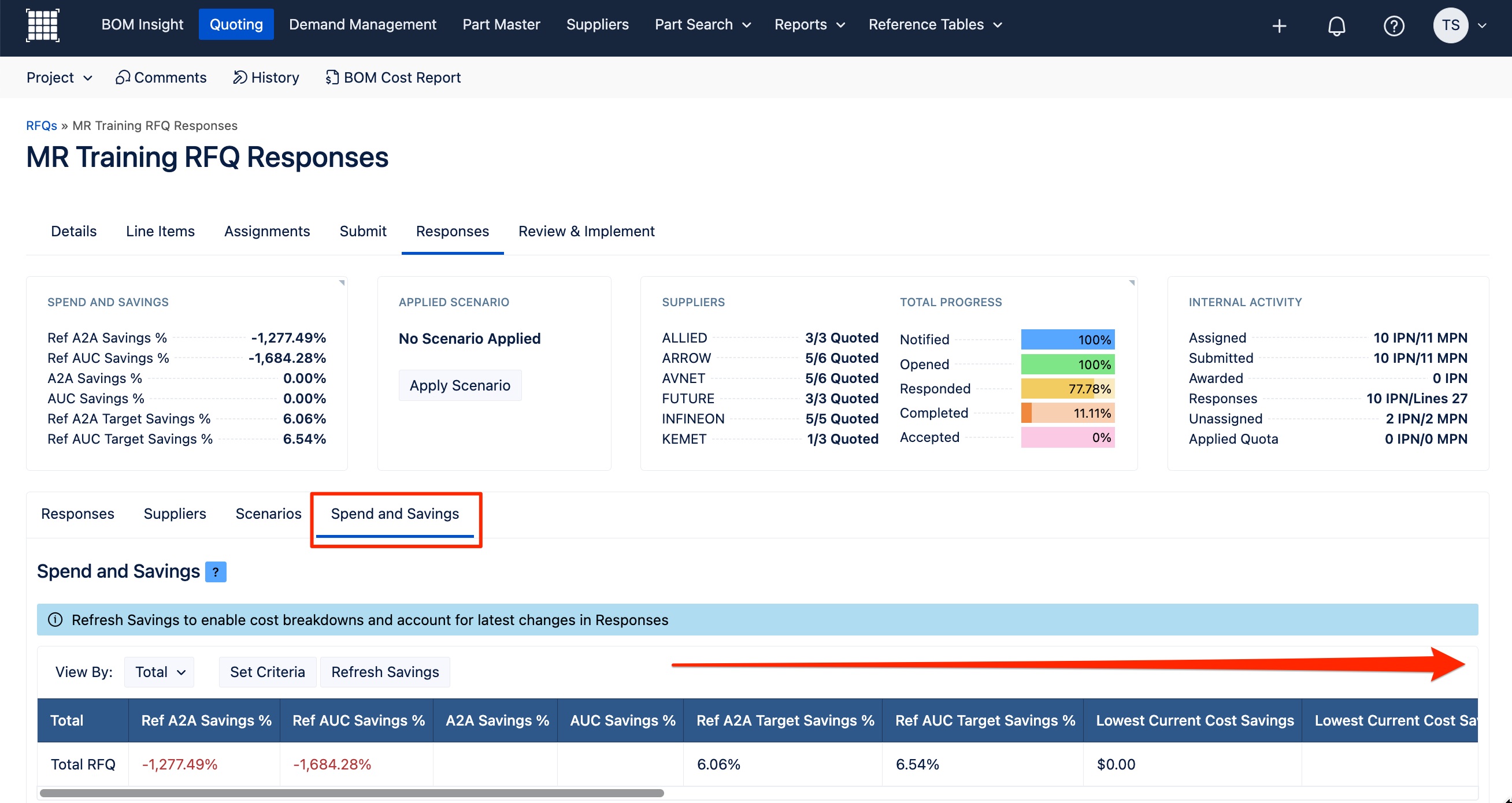The image size is (1512, 803).
Task: Click the app grid logo icon
Action: click(42, 25)
